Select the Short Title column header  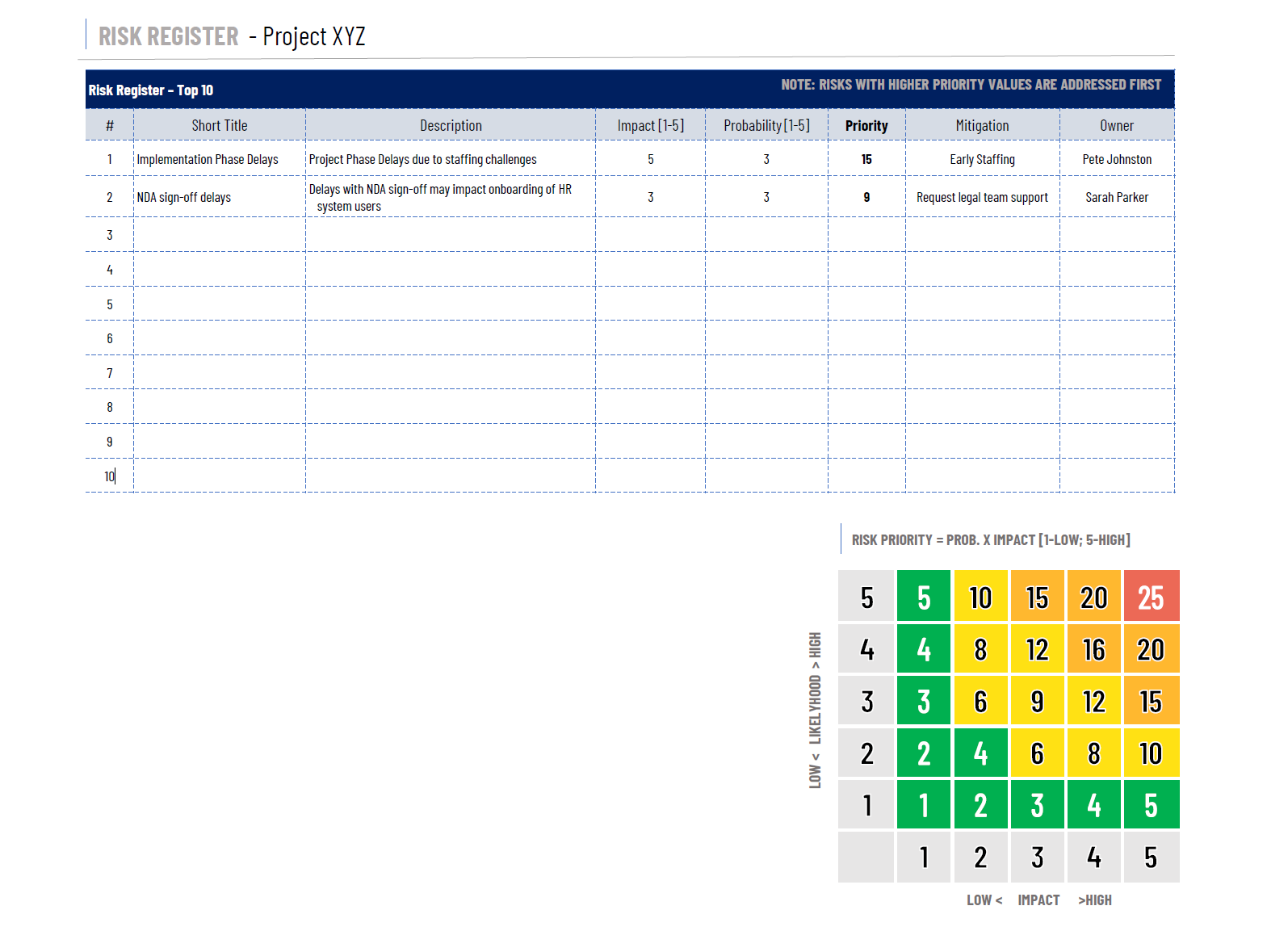219,125
